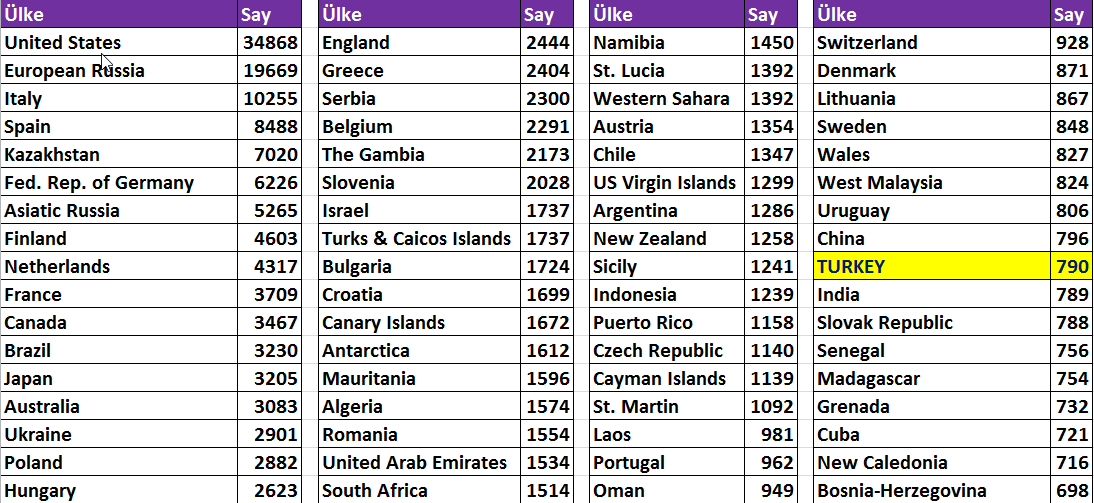This screenshot has height=503, width=1094.
Task: Click the Switzerland cell
Action: click(932, 42)
